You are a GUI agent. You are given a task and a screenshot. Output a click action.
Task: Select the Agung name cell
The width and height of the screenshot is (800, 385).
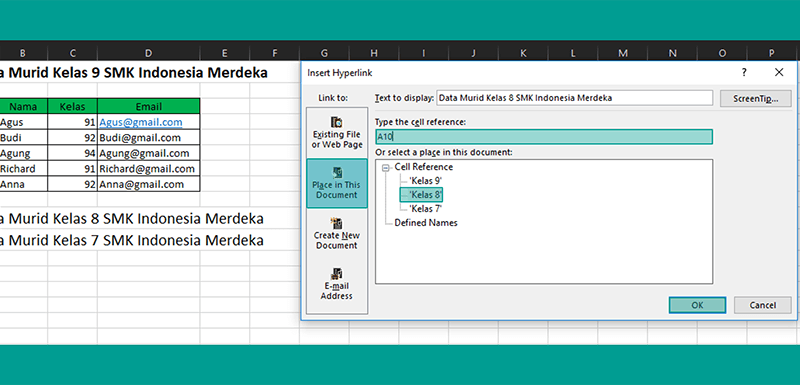pos(23,153)
